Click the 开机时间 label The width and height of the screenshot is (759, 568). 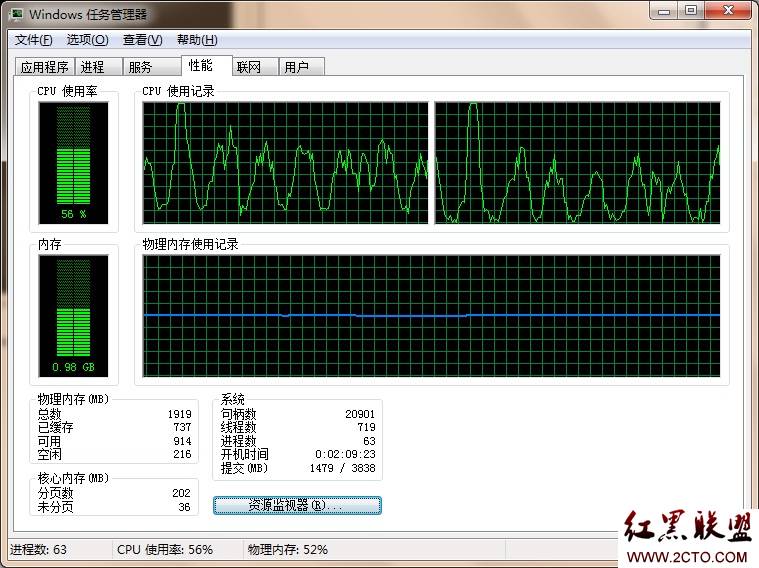[x=244, y=454]
